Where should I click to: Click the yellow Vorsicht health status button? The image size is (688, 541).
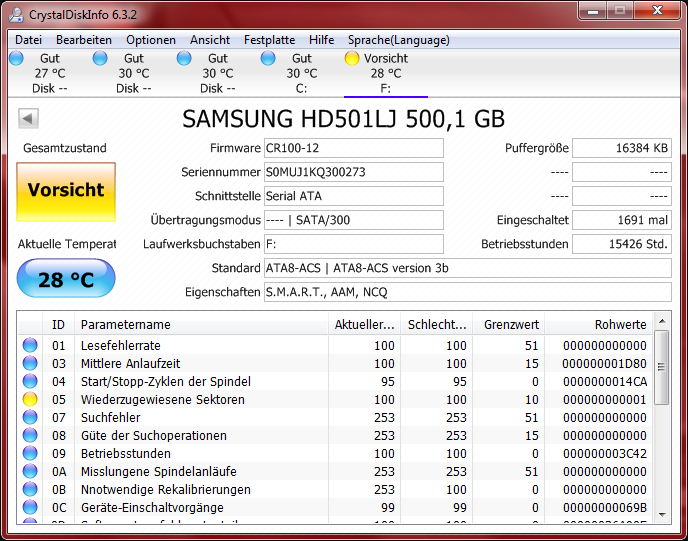coord(66,192)
